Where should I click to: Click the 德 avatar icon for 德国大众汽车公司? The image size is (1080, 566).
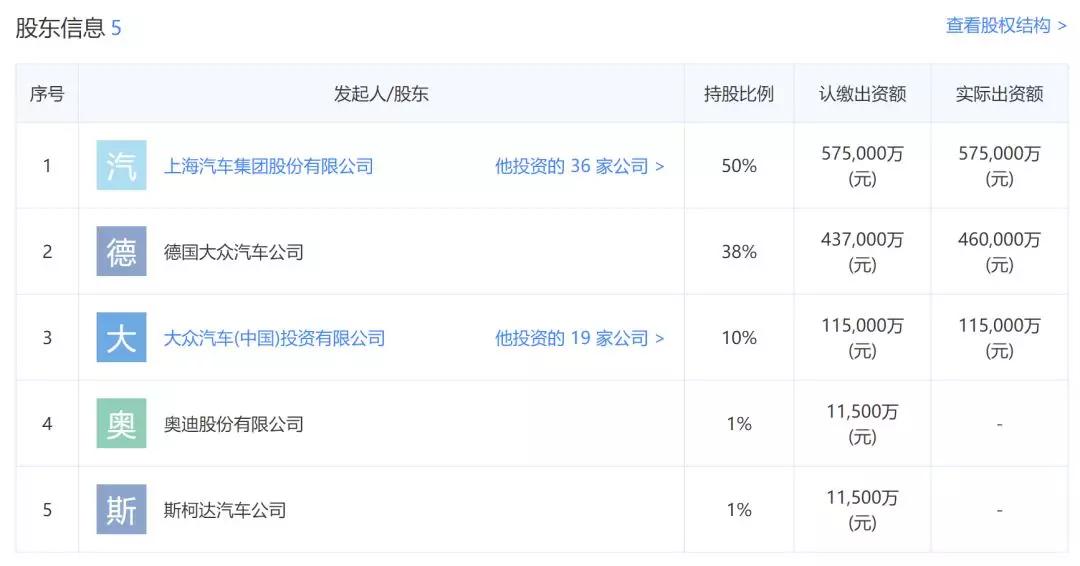[121, 251]
